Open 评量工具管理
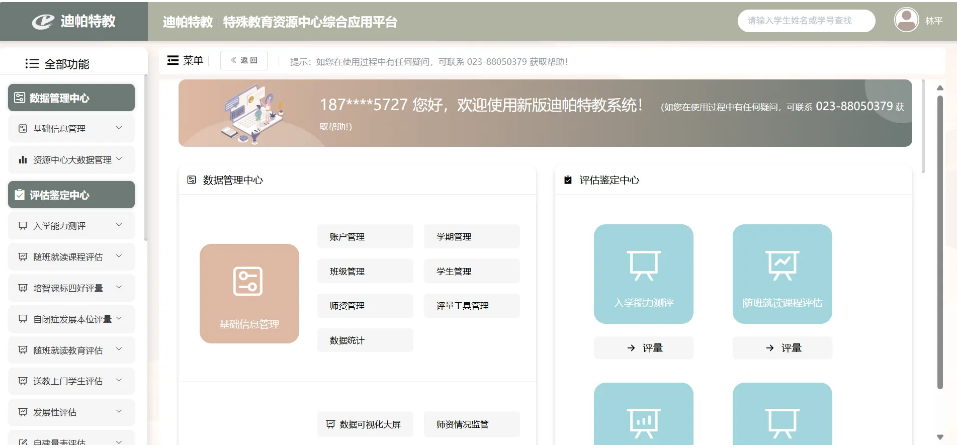Image resolution: width=957 pixels, height=448 pixels. pyautogui.click(x=472, y=306)
